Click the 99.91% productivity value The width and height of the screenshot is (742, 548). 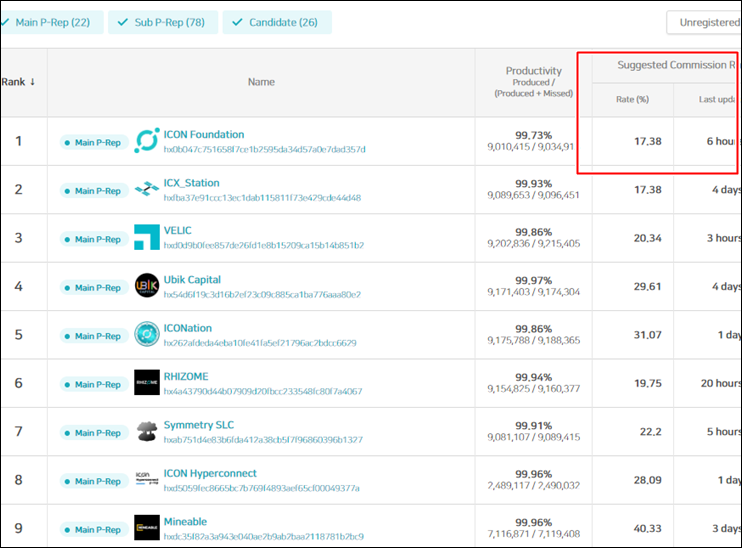(534, 426)
